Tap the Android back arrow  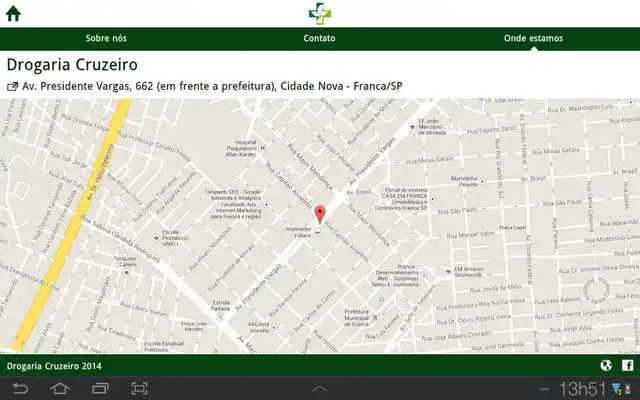point(20,388)
